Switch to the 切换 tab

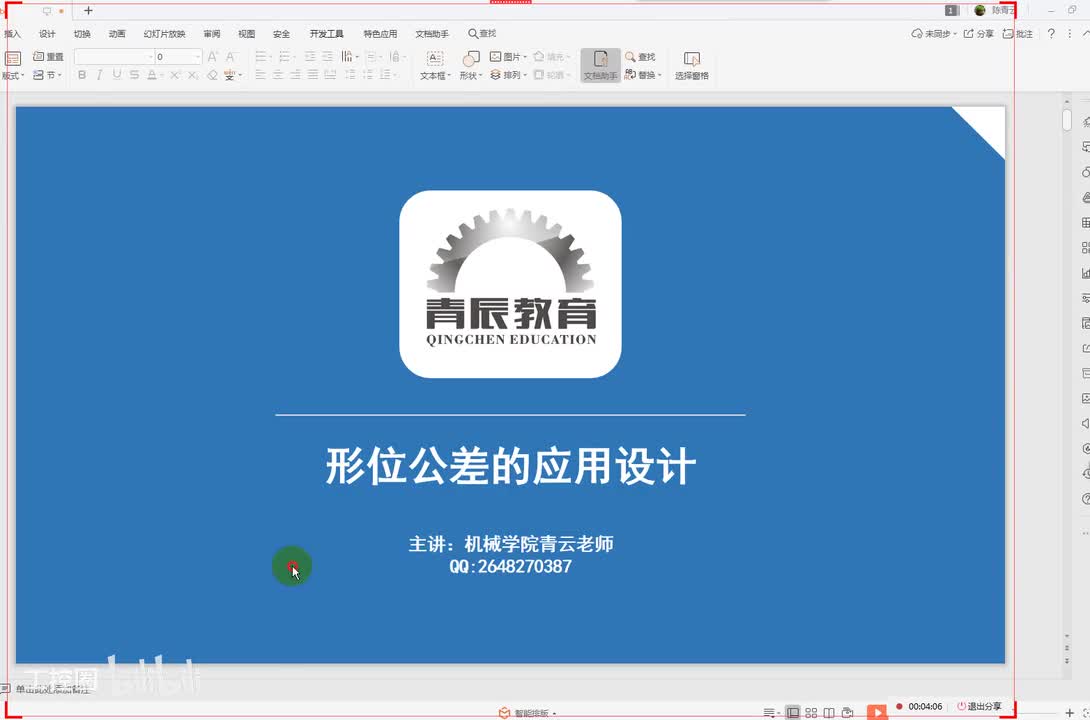[x=82, y=34]
